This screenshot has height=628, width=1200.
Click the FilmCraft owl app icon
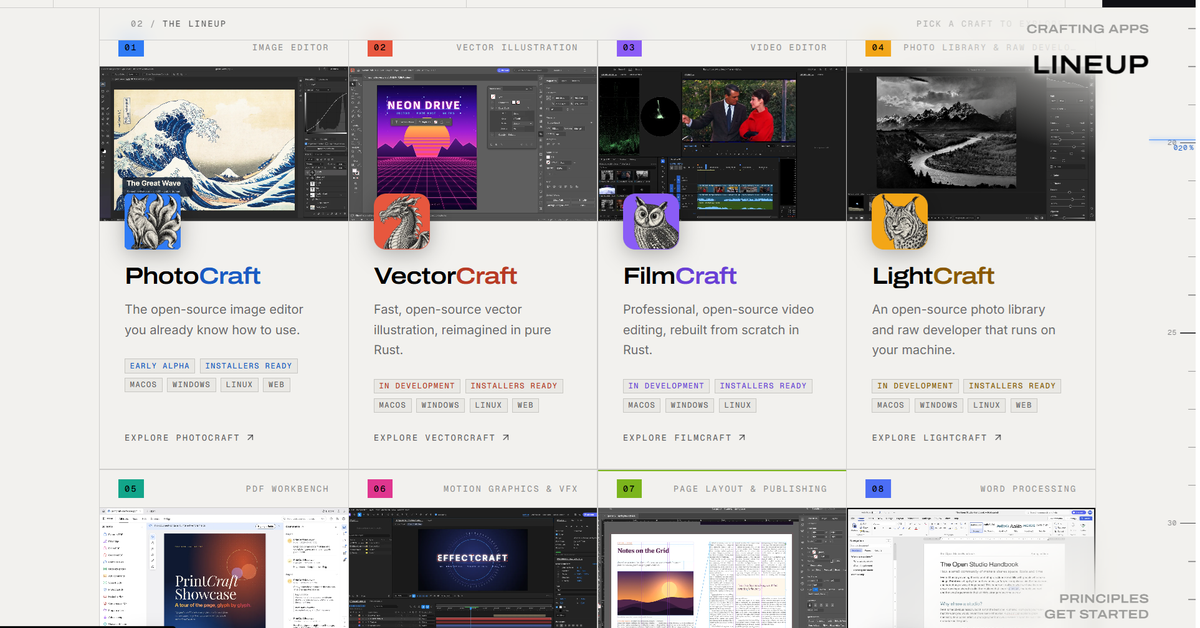coord(651,222)
